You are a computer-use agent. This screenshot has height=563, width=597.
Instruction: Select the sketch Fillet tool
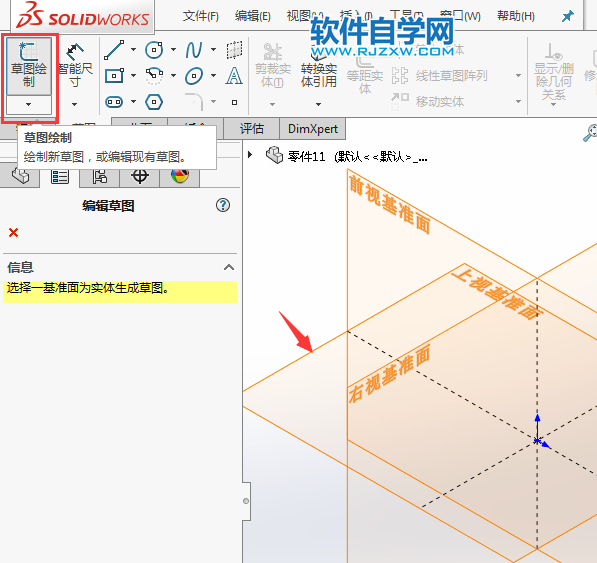[x=194, y=102]
